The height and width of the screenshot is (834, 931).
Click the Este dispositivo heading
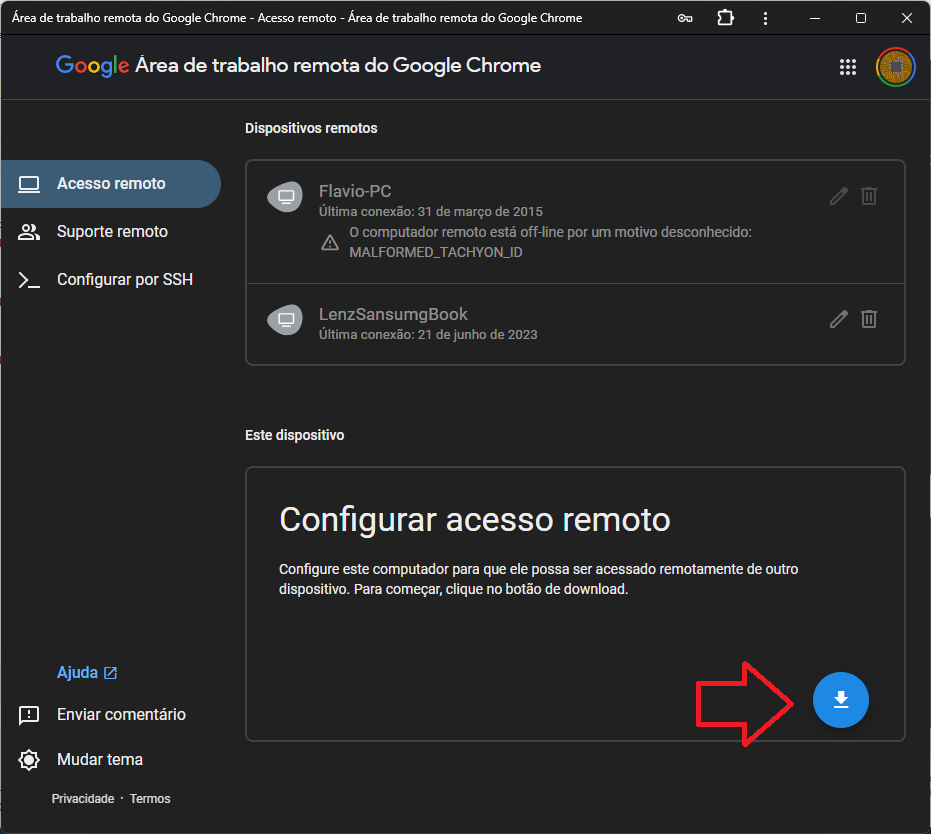click(294, 435)
